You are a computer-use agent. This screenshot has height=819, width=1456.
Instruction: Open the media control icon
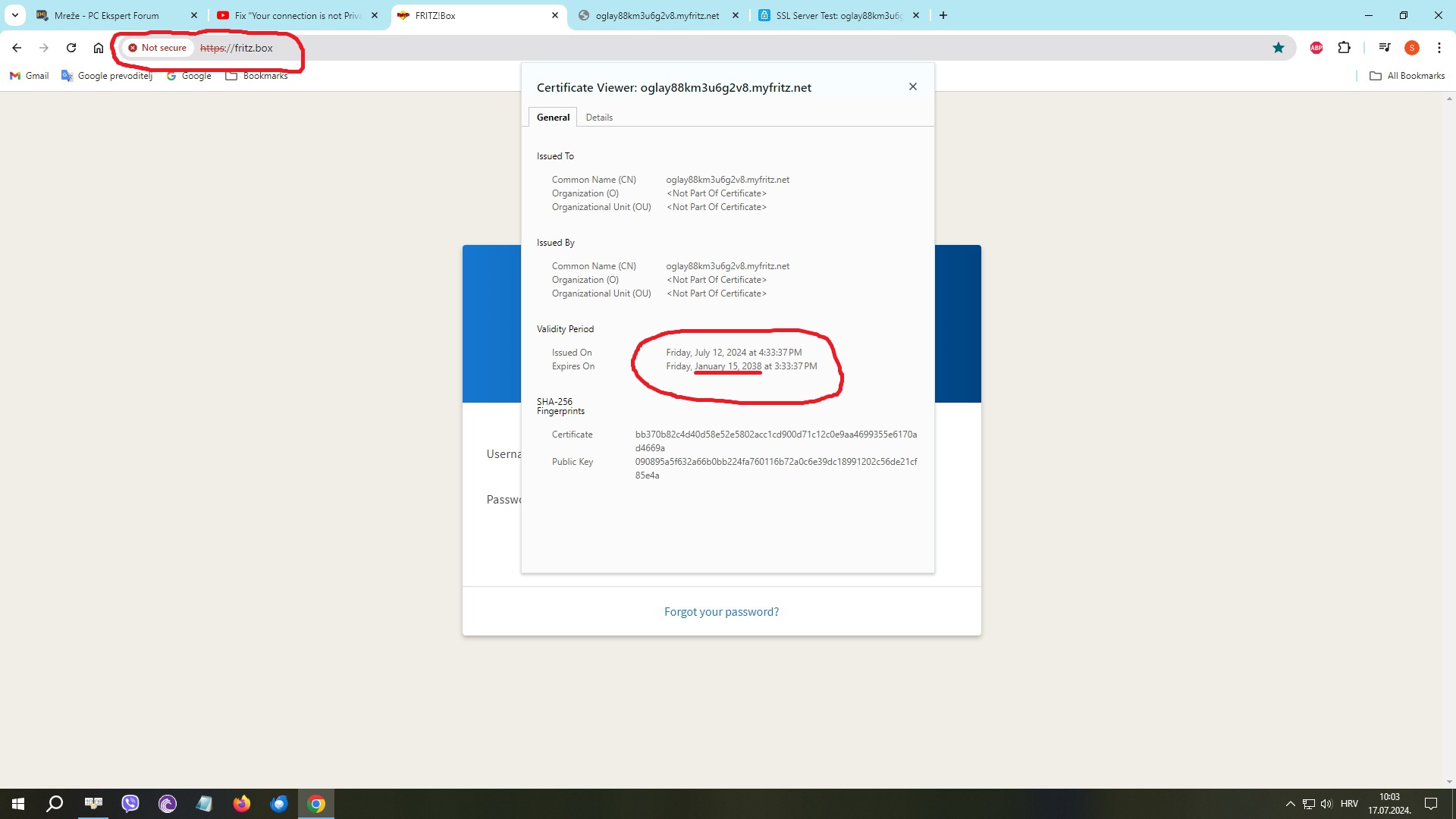pyautogui.click(x=1384, y=48)
